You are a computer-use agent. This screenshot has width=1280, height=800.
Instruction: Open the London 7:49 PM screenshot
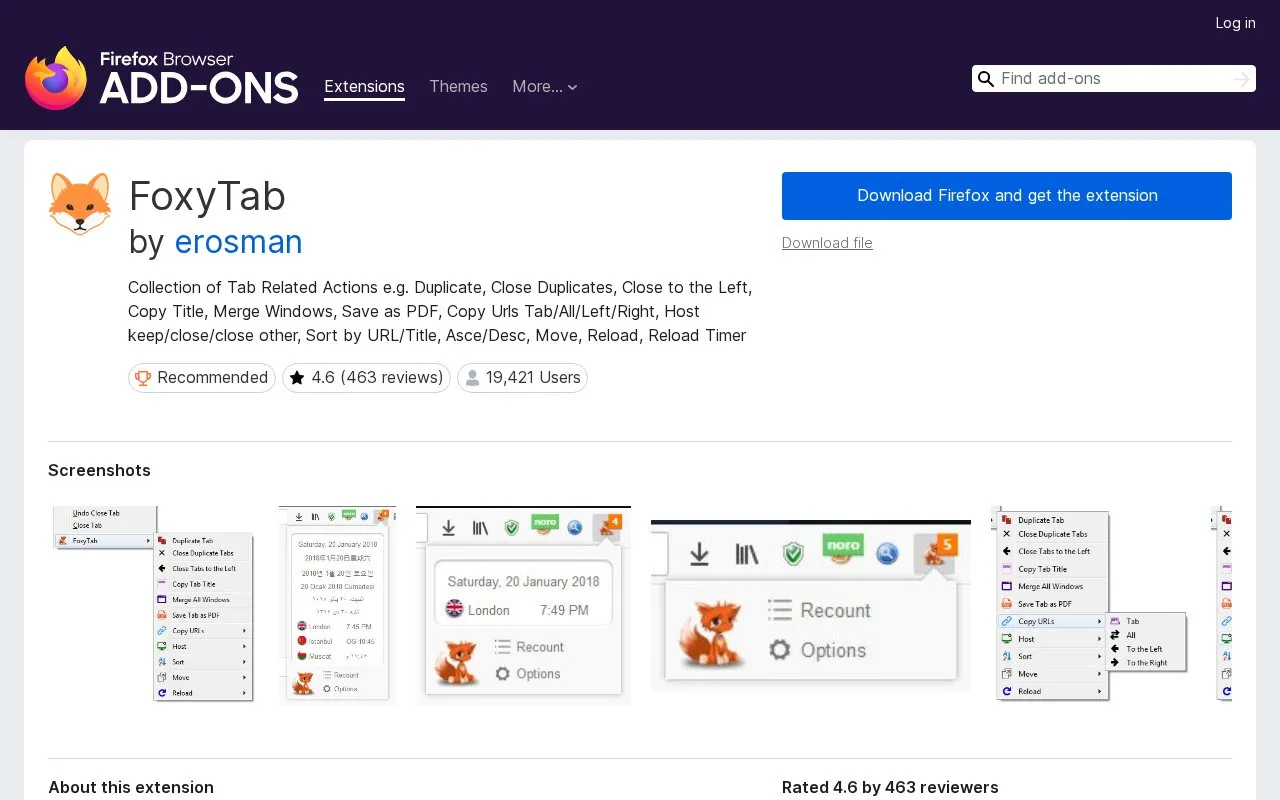[x=523, y=606]
